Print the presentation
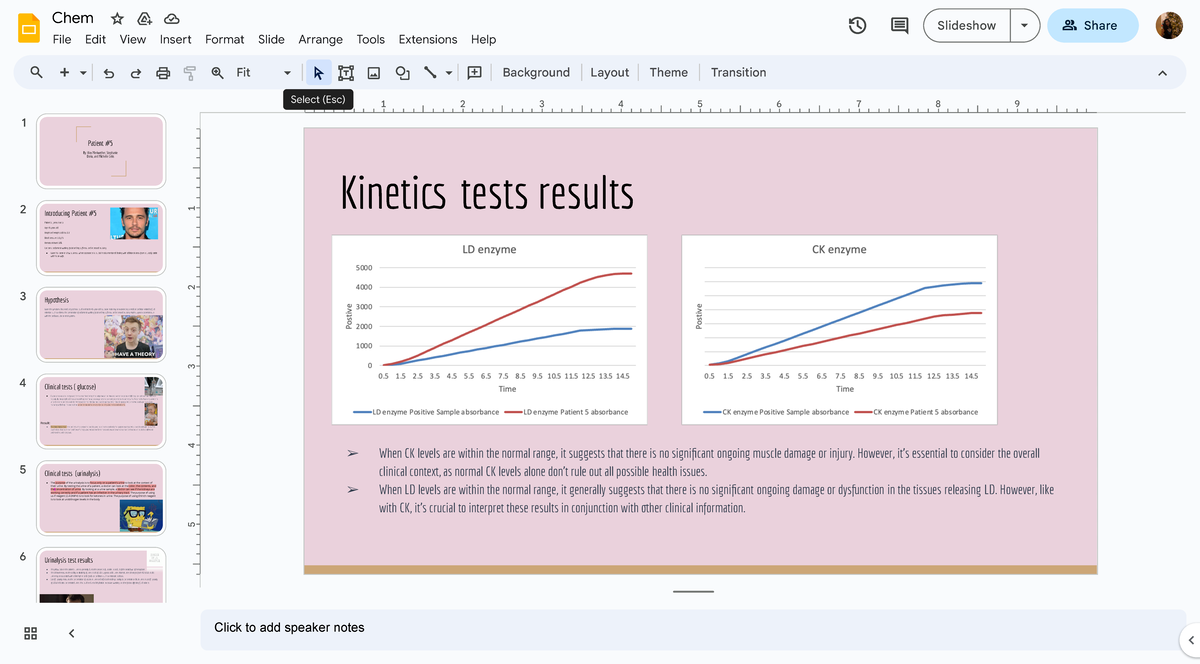Viewport: 1200px width, 664px height. click(x=162, y=72)
